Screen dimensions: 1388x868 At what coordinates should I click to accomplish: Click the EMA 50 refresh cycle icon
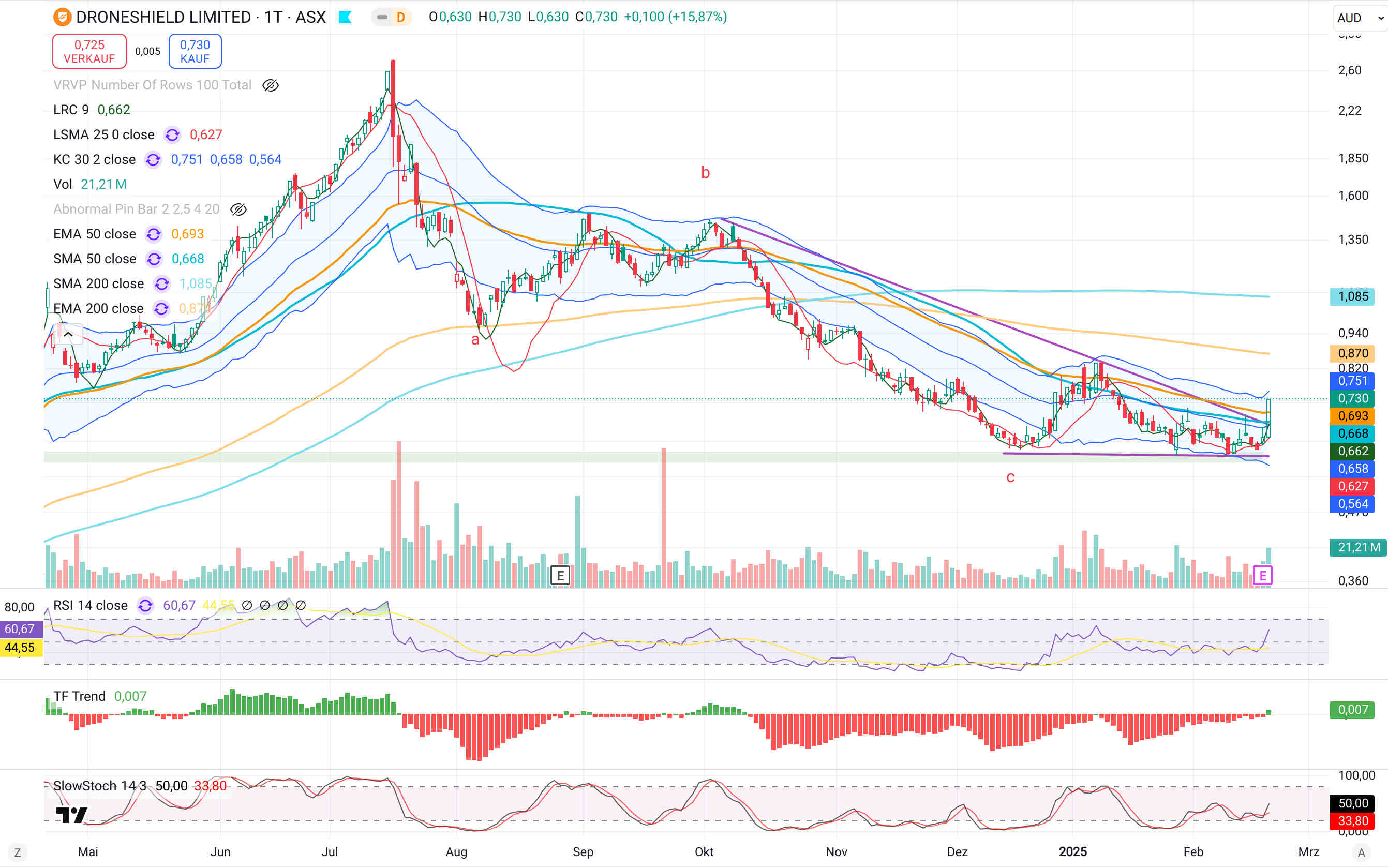[x=153, y=234]
